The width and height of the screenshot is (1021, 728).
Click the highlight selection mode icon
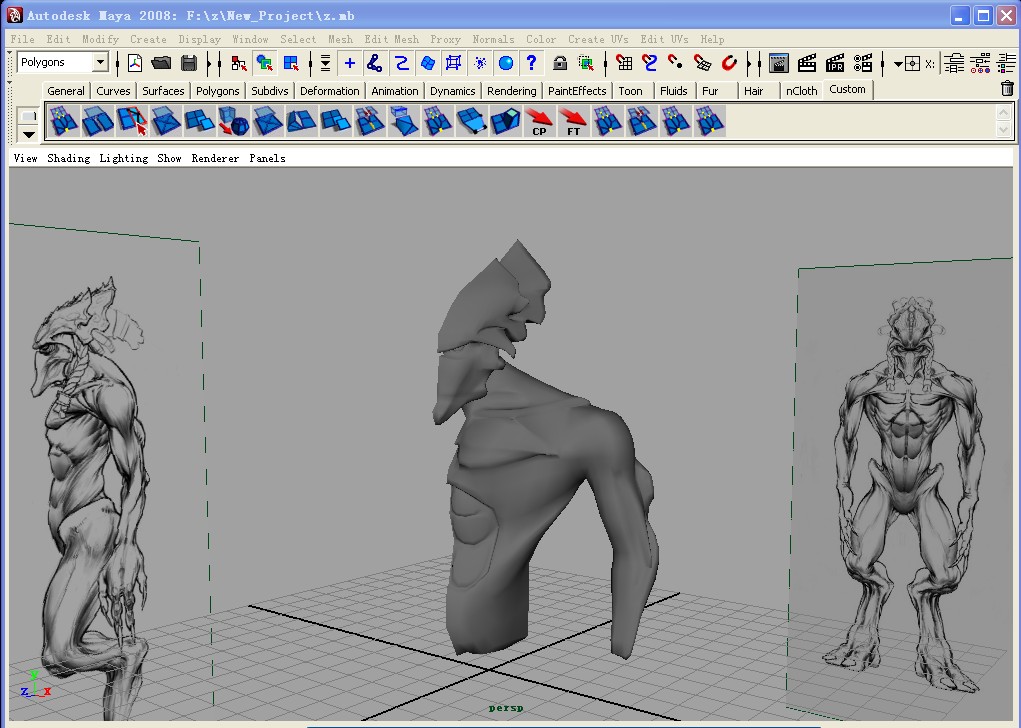tap(586, 63)
